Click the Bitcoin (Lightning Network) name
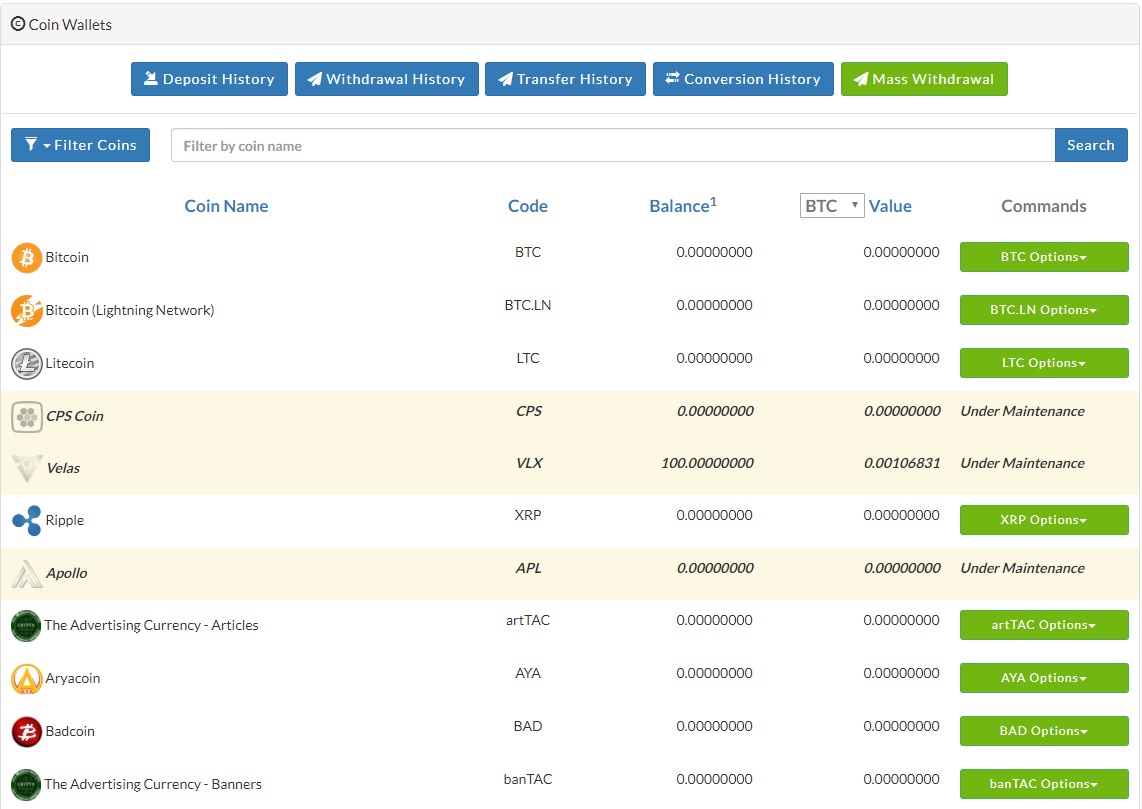 pyautogui.click(x=130, y=310)
